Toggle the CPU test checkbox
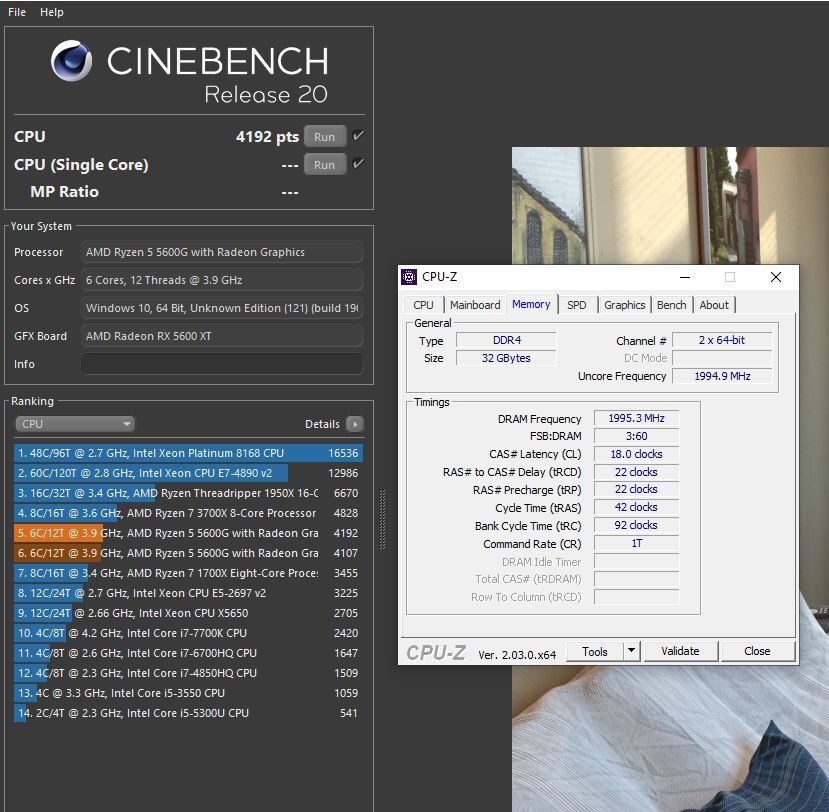 click(358, 136)
